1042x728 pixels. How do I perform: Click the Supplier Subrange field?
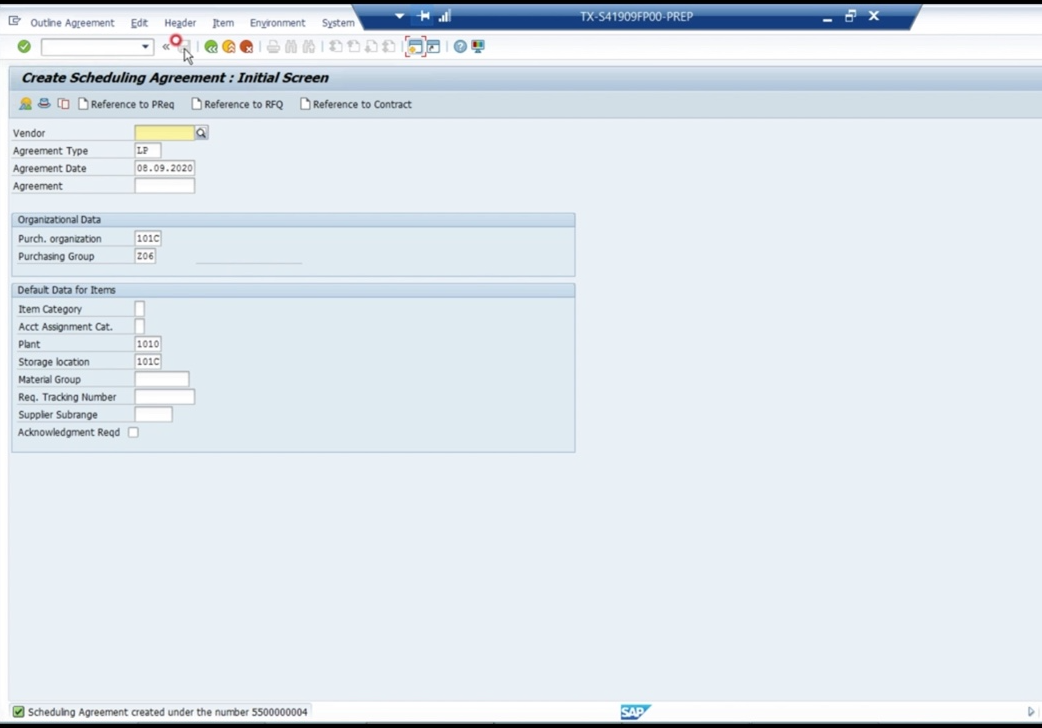(x=154, y=415)
